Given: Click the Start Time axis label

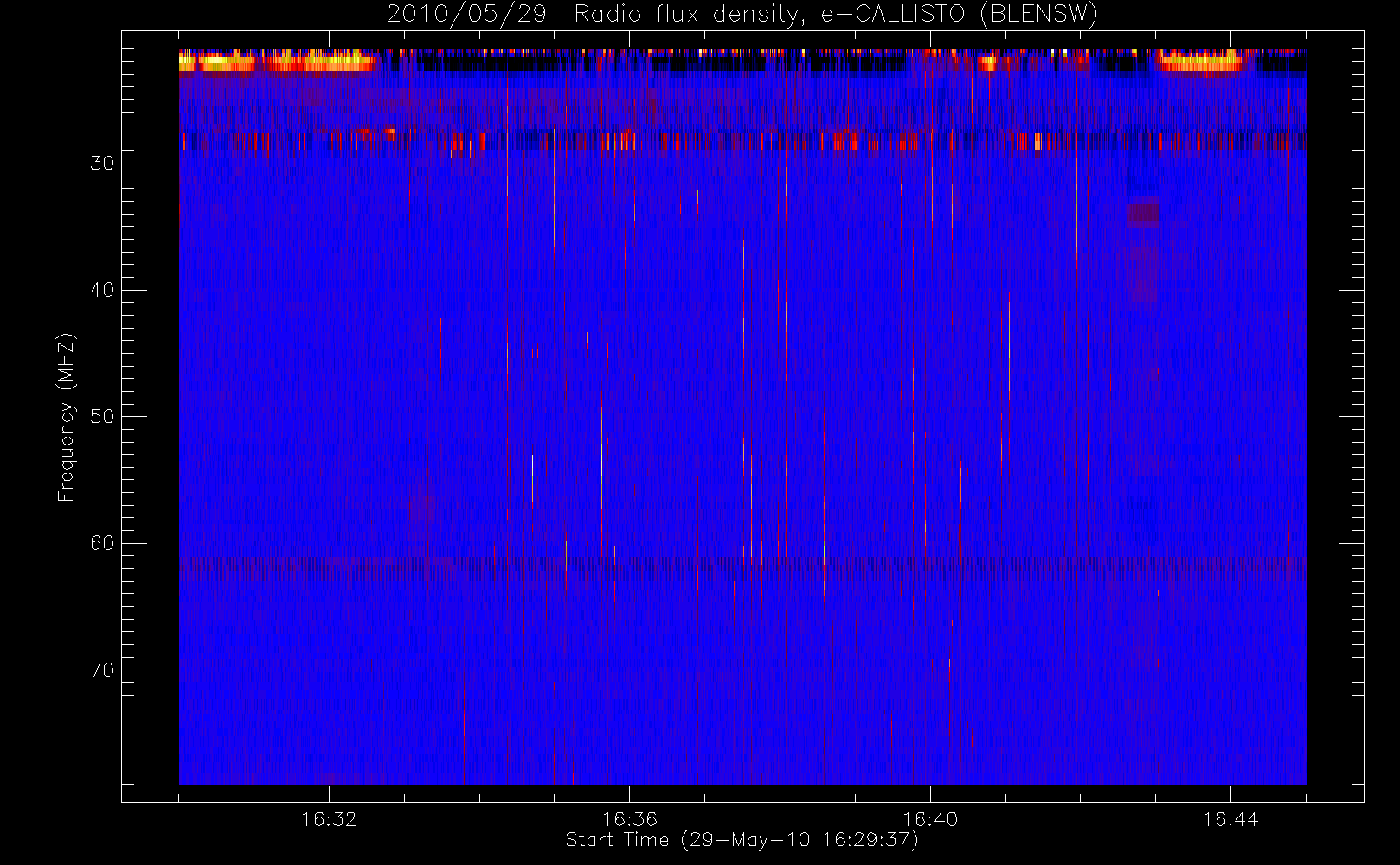Looking at the screenshot, I should (742, 840).
